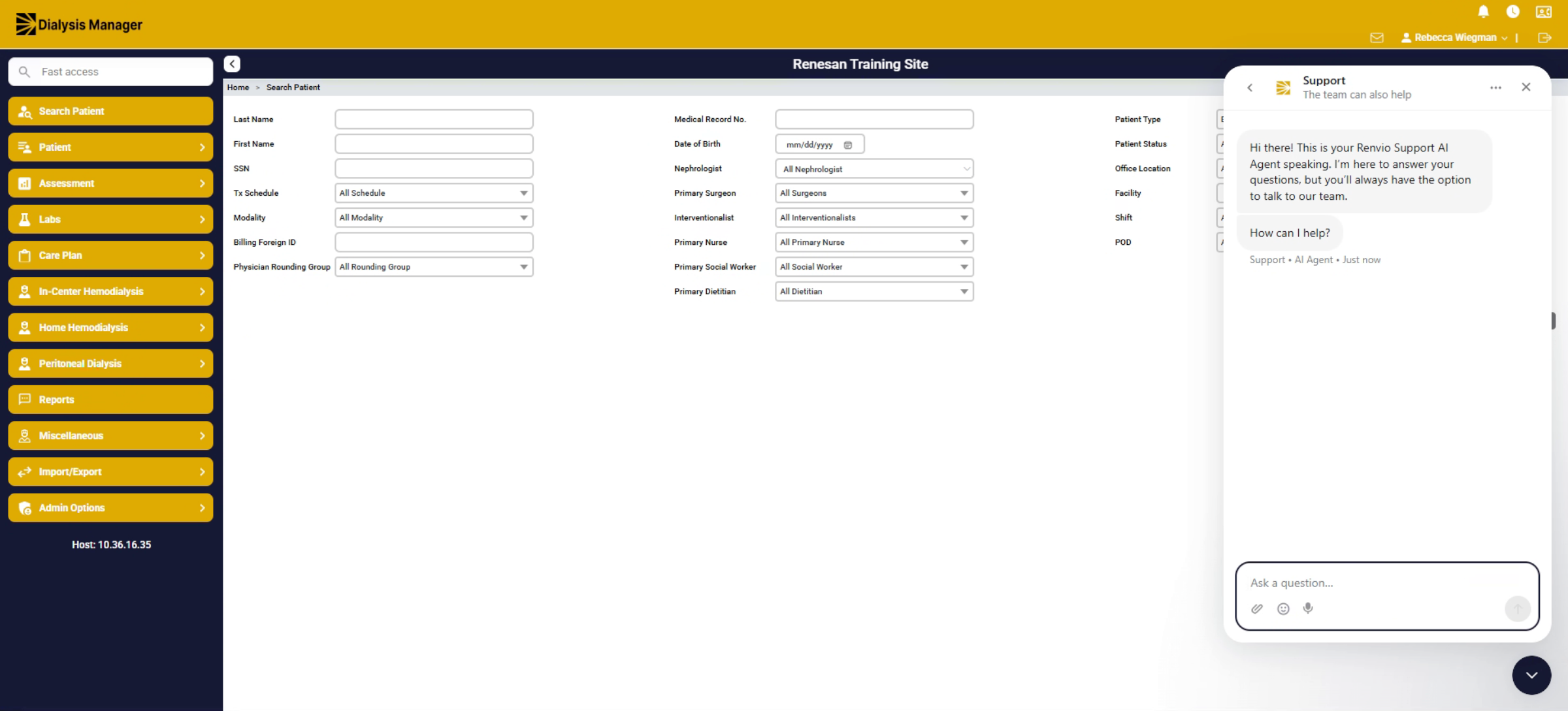Screen dimensions: 1568x711
Task: Click the Billing Foreign ID field
Action: (x=434, y=242)
